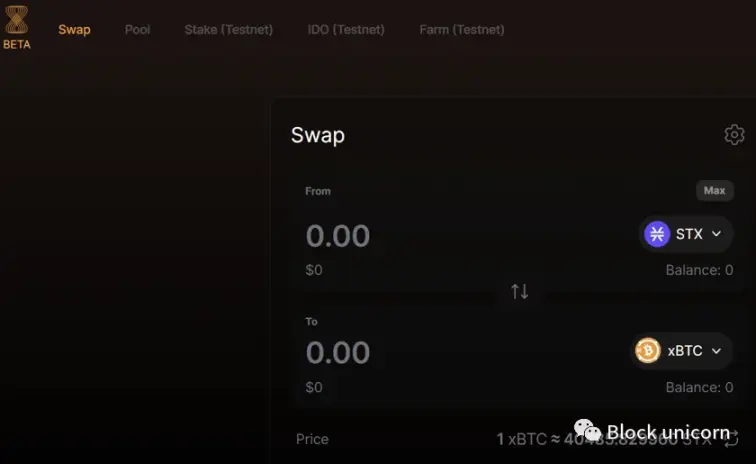
Task: Open the Stake (Testnet) tab
Action: (x=229, y=29)
